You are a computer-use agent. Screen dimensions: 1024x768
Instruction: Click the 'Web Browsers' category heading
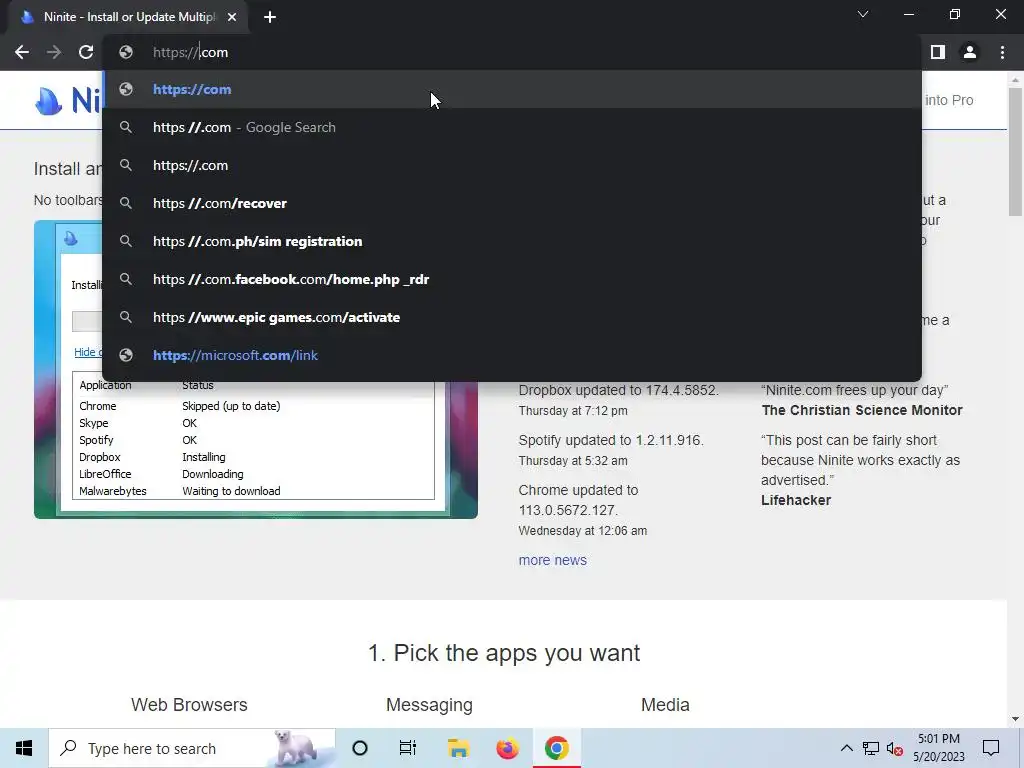(189, 705)
